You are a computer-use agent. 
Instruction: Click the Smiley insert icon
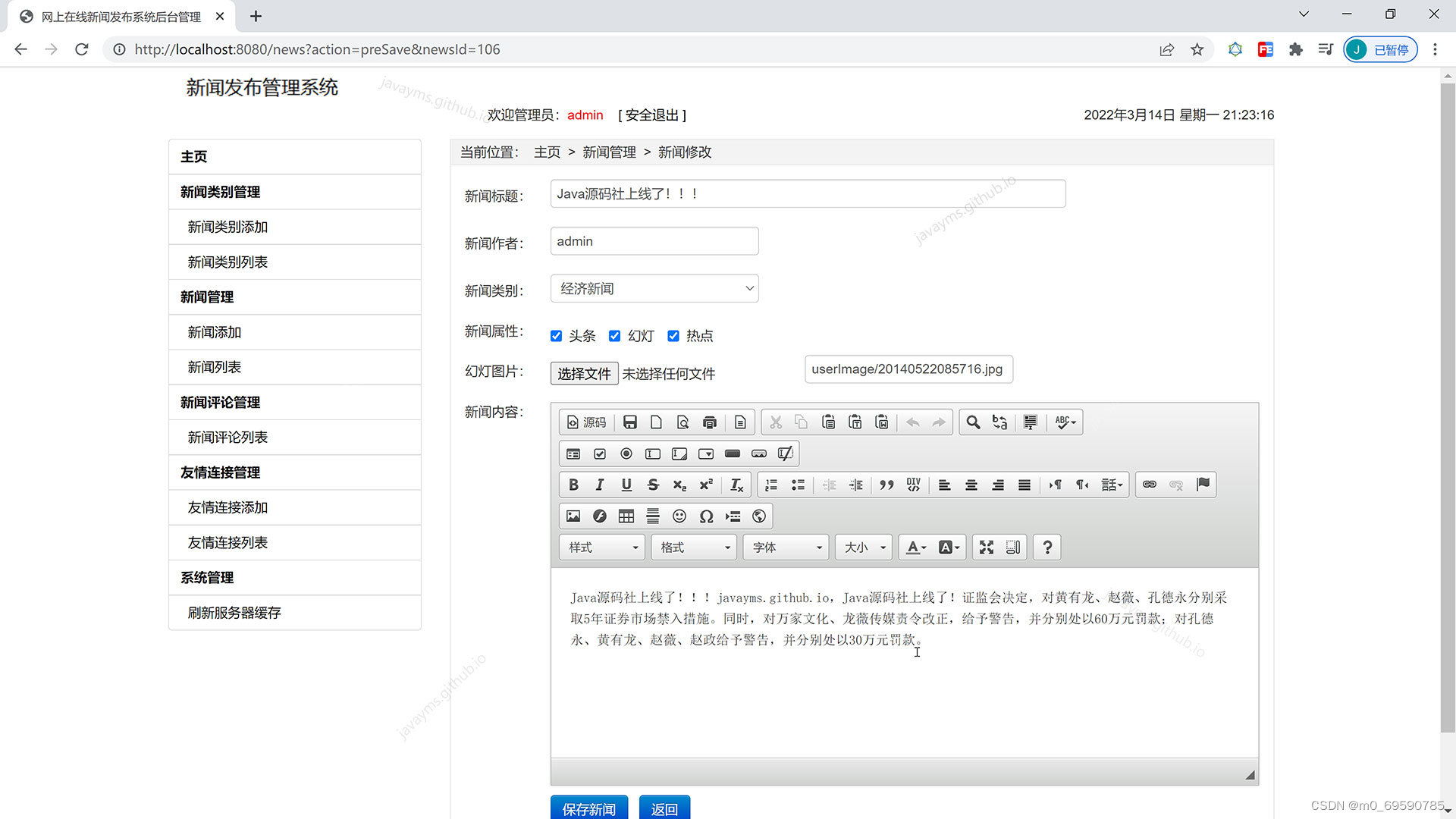pyautogui.click(x=679, y=516)
